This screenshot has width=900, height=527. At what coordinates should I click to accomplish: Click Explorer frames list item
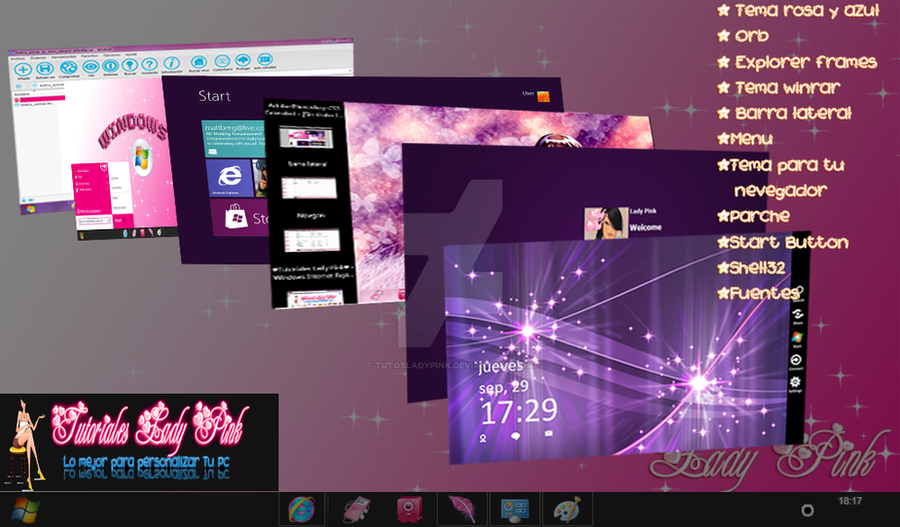797,62
